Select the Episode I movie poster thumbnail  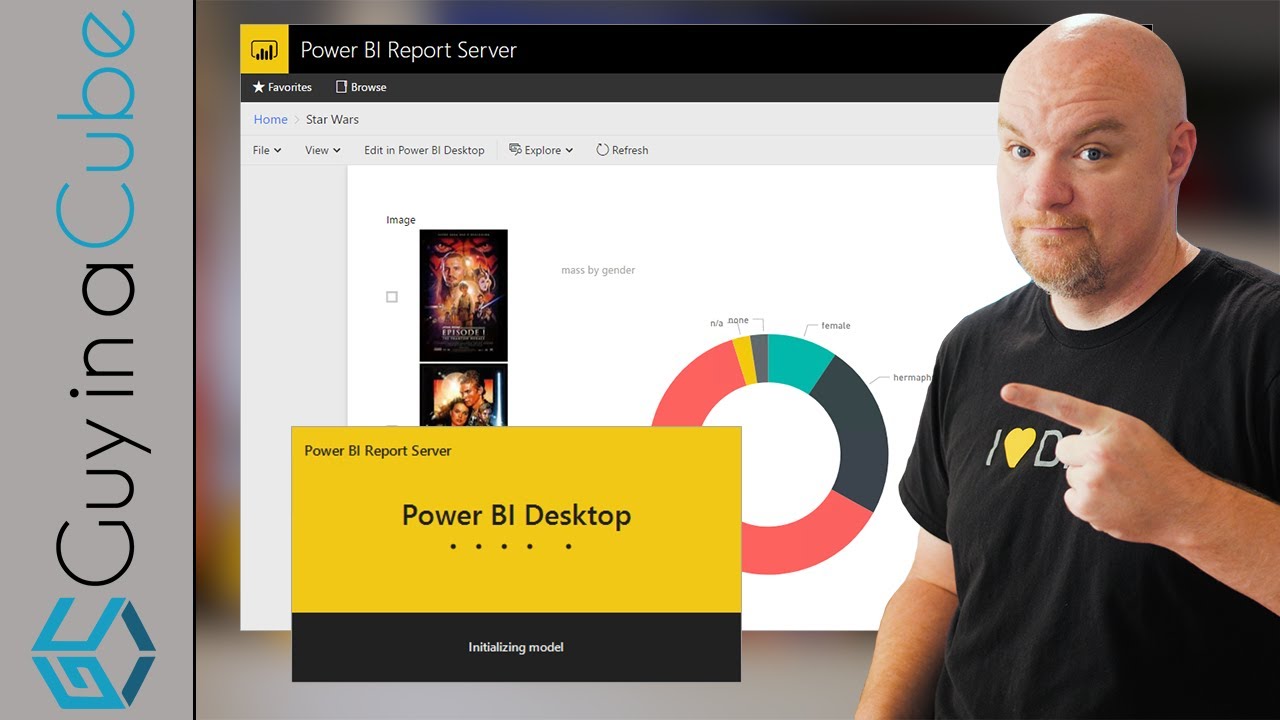(464, 295)
